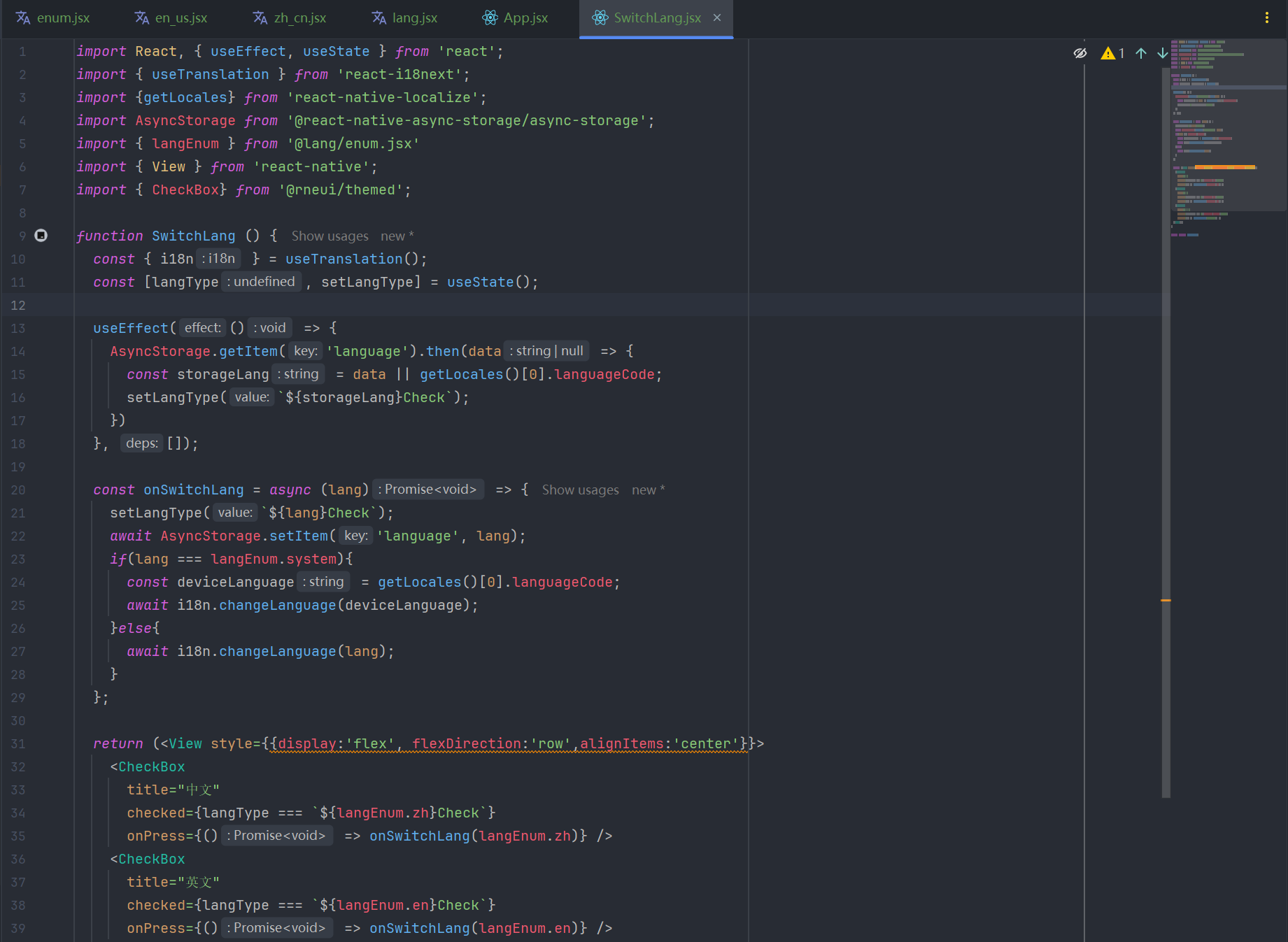Screen dimensions: 1288x942
Task: Click Show usages next to SwitchLang function
Action: (x=330, y=236)
